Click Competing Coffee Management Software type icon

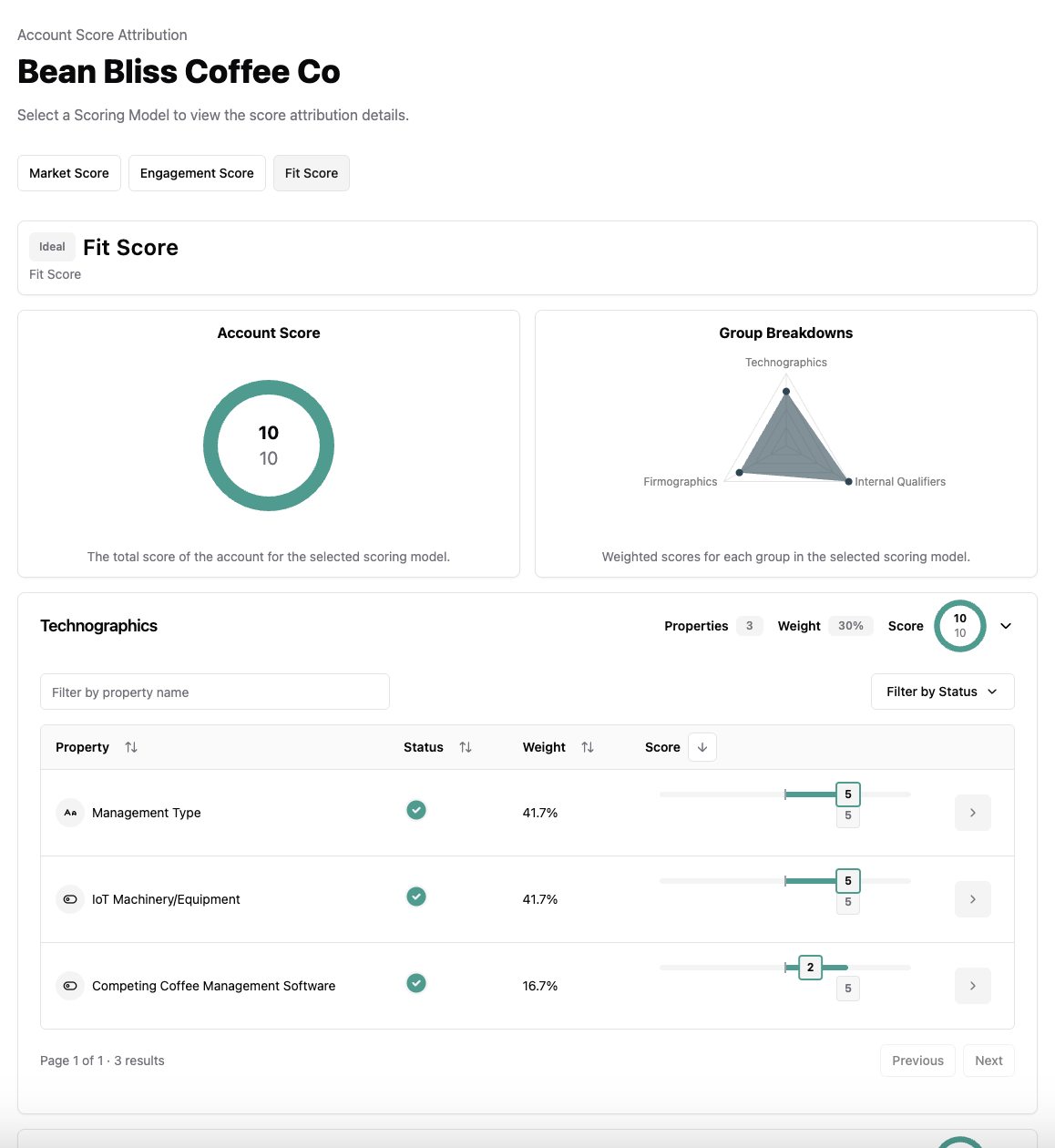tap(70, 986)
